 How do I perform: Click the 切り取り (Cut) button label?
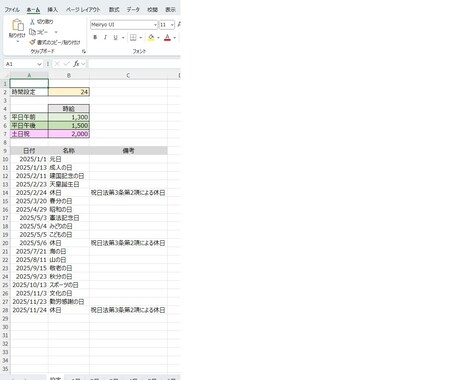[45, 22]
